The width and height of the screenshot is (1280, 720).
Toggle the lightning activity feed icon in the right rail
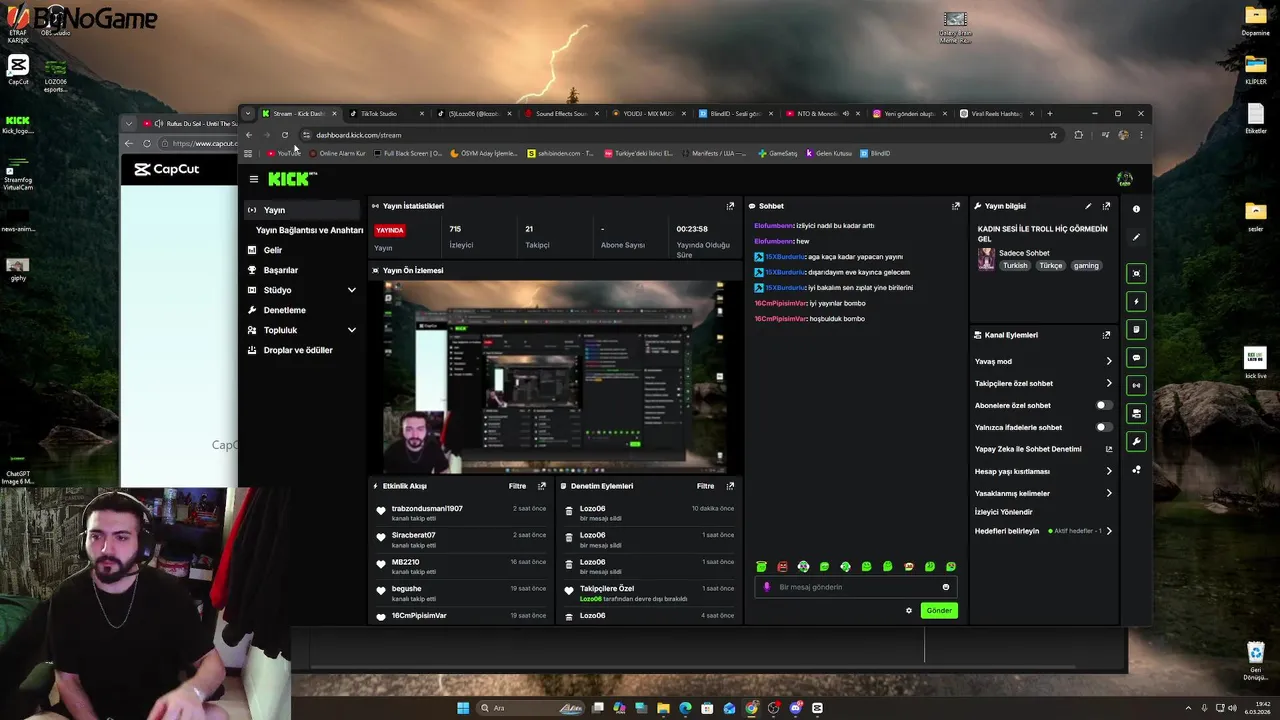coord(1136,301)
